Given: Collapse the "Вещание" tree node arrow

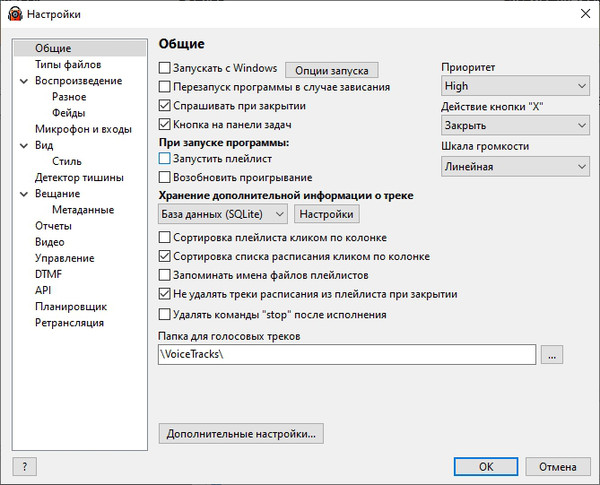Looking at the screenshot, I should pyautogui.click(x=22, y=194).
